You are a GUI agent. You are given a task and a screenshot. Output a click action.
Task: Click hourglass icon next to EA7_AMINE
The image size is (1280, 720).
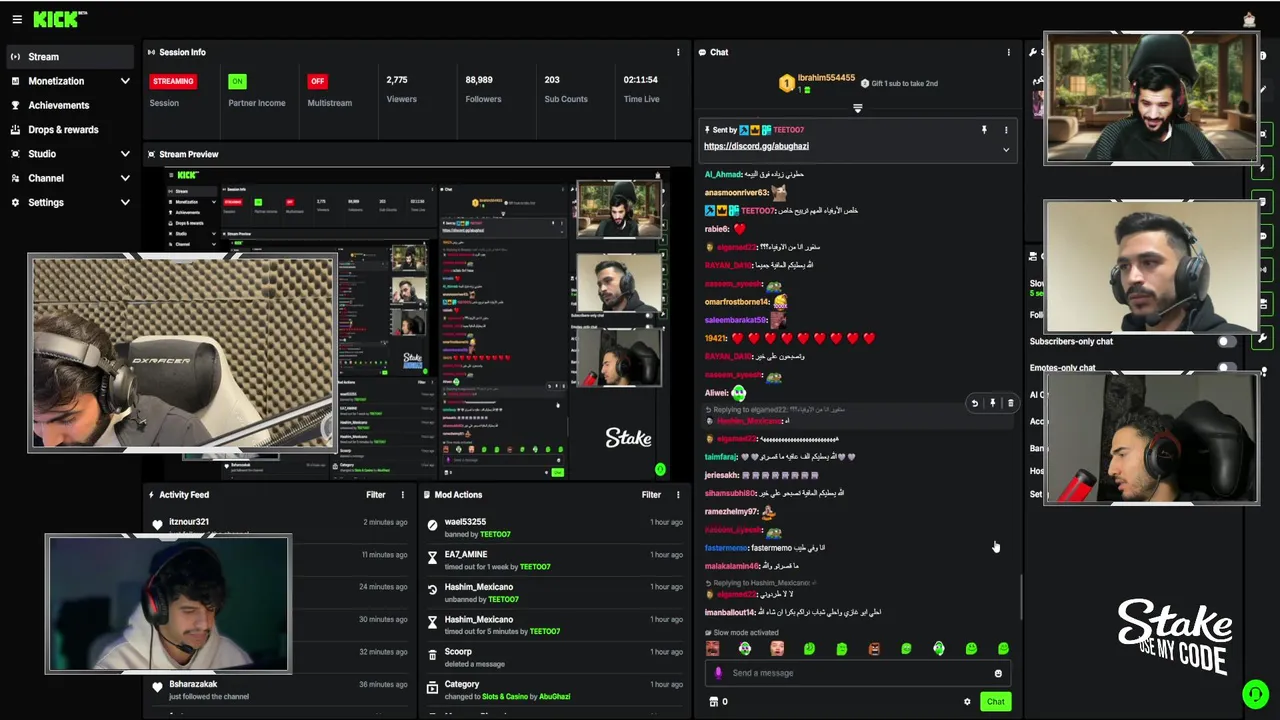click(433, 558)
